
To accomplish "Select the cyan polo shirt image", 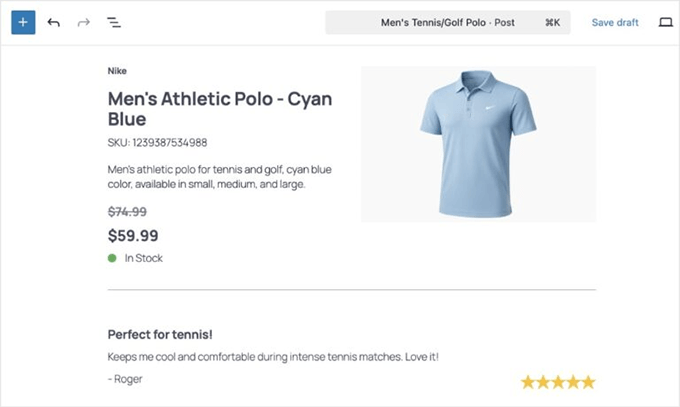I will (478, 144).
